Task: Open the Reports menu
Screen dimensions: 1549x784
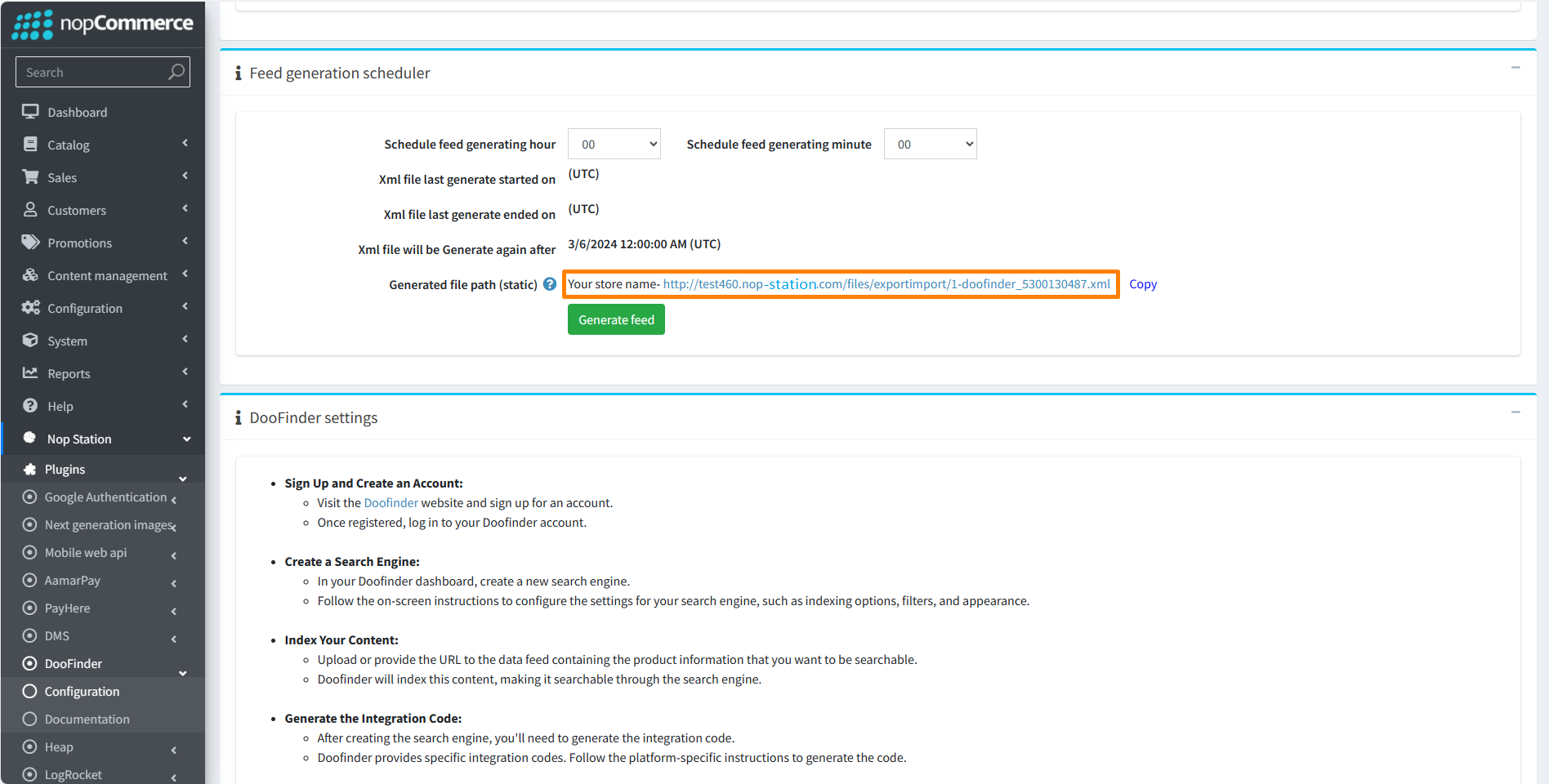Action: (x=103, y=373)
